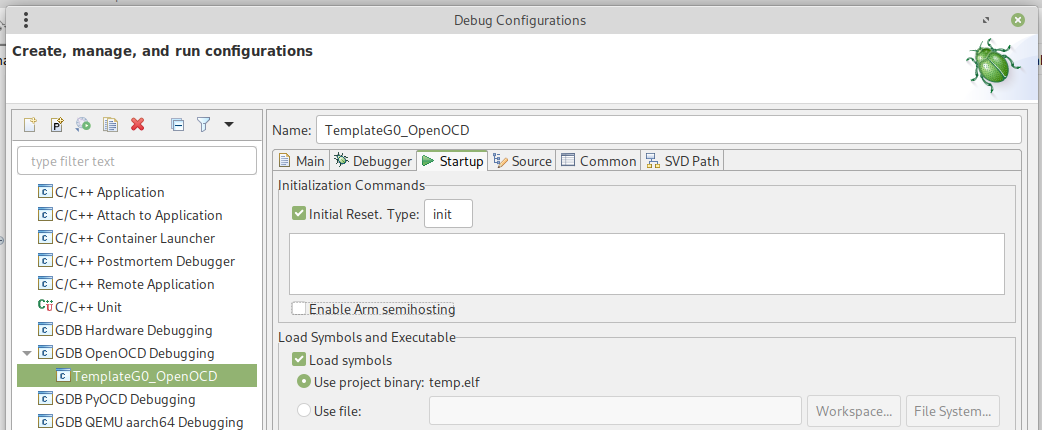Open the window menu with three dots
The height and width of the screenshot is (430, 1042).
pyautogui.click(x=25, y=20)
